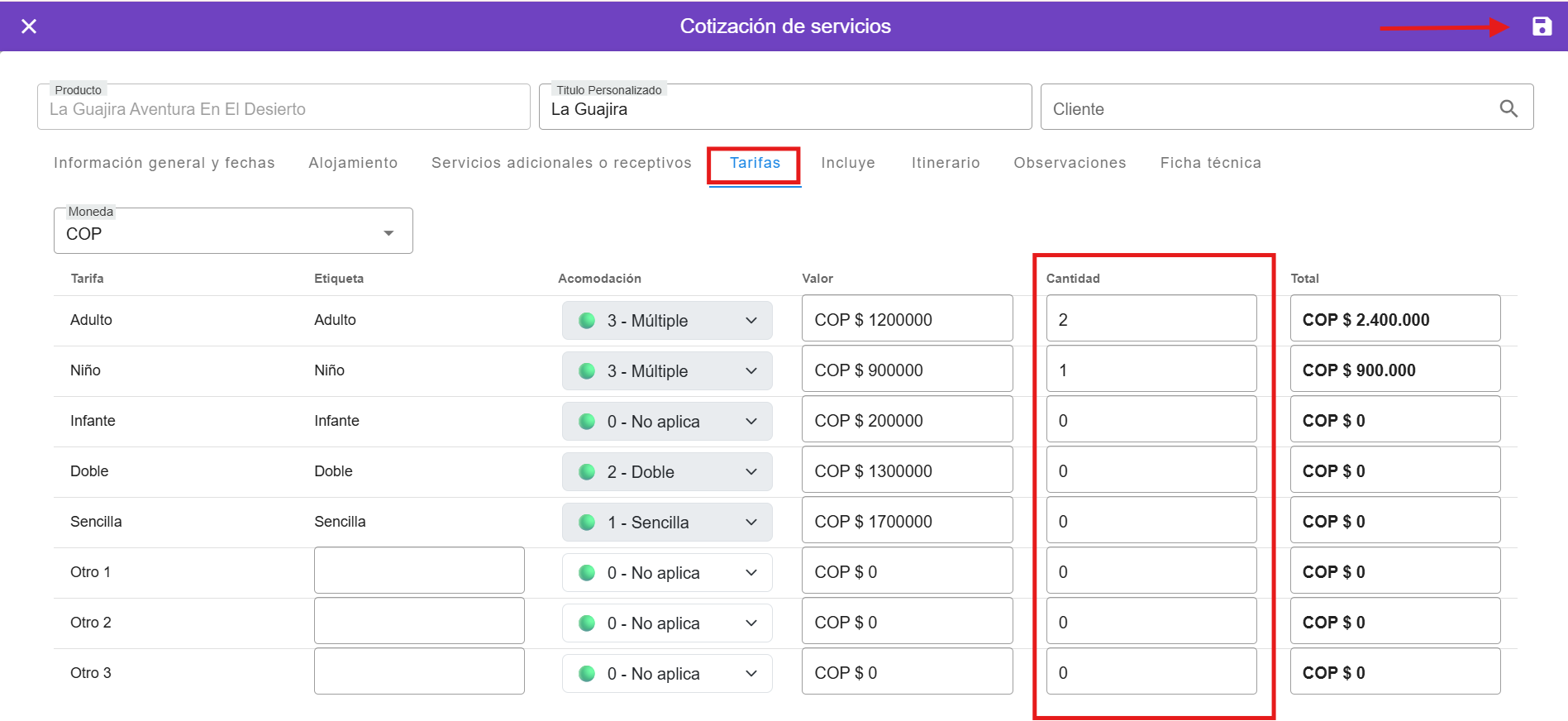Click the Cliente search magnifier icon
1568x721 pixels.
coord(1508,108)
